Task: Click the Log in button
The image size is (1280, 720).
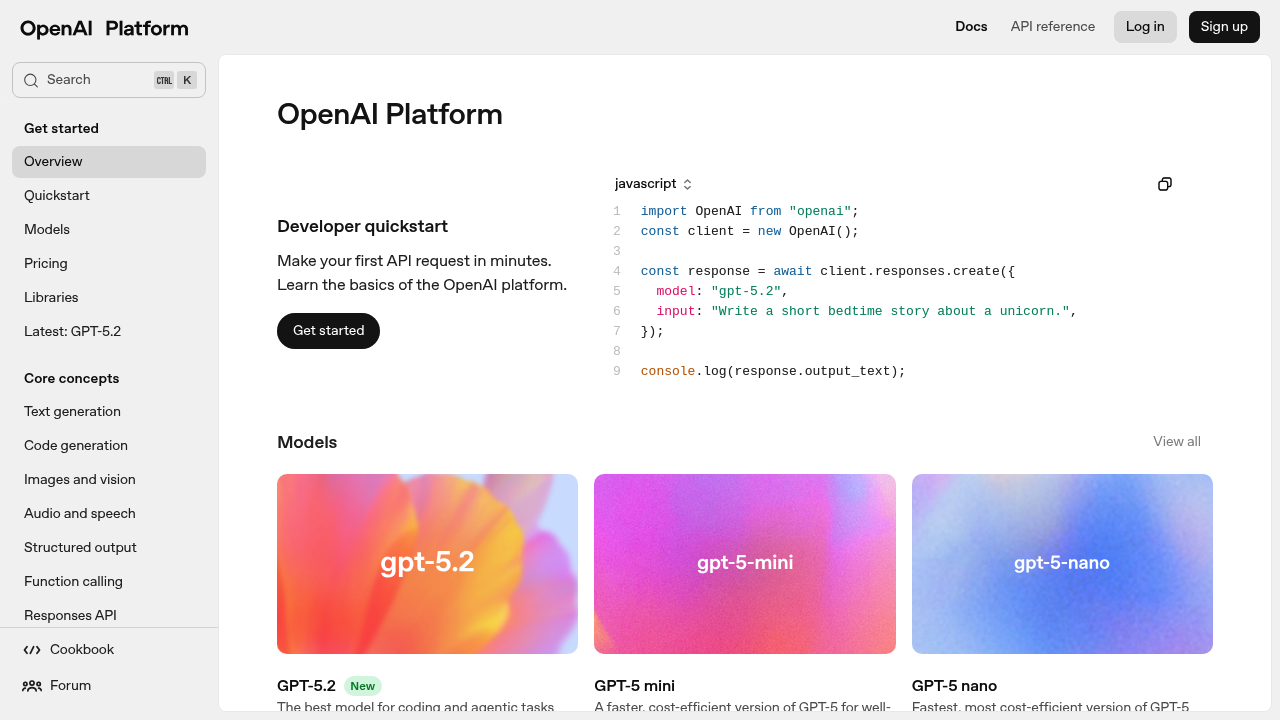Action: click(x=1145, y=27)
